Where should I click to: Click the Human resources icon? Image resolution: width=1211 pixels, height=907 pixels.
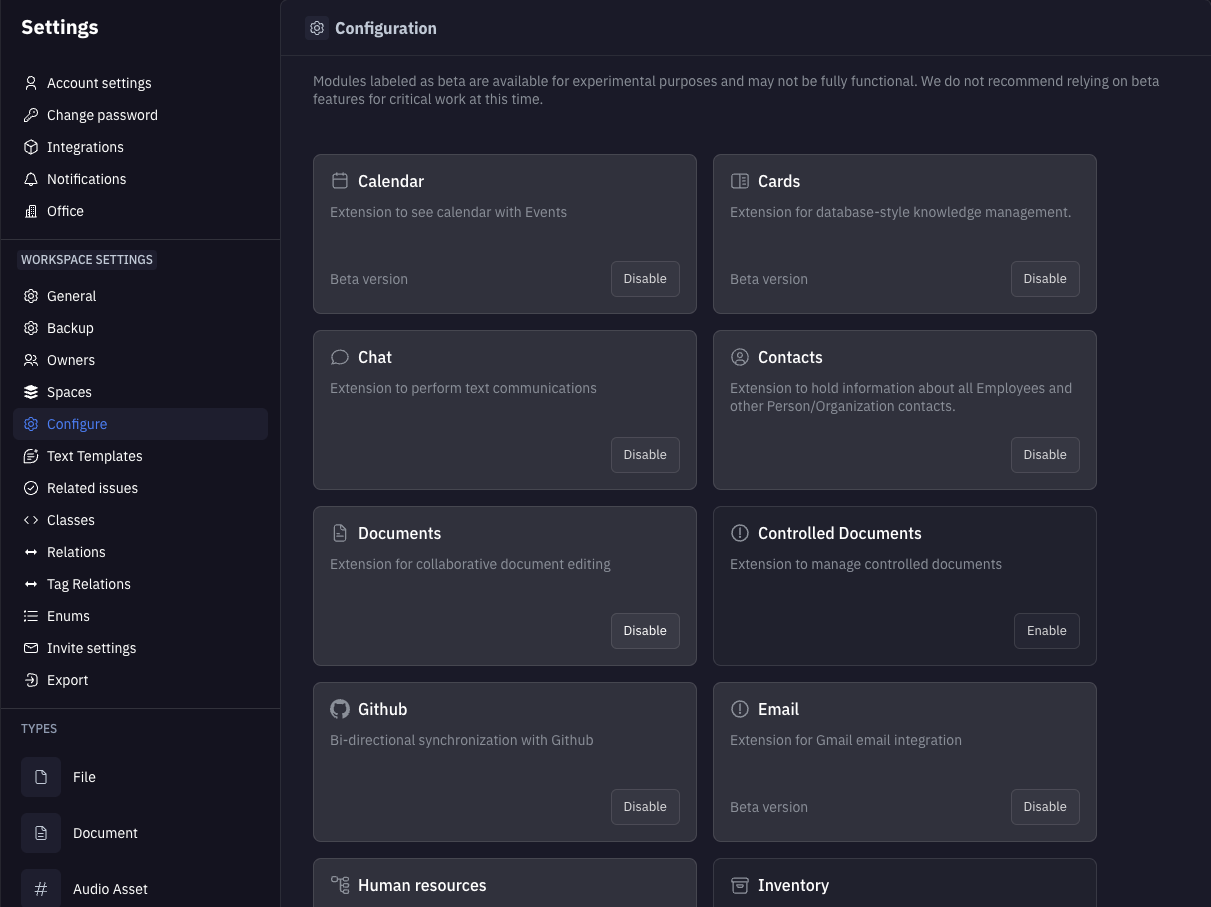point(339,885)
